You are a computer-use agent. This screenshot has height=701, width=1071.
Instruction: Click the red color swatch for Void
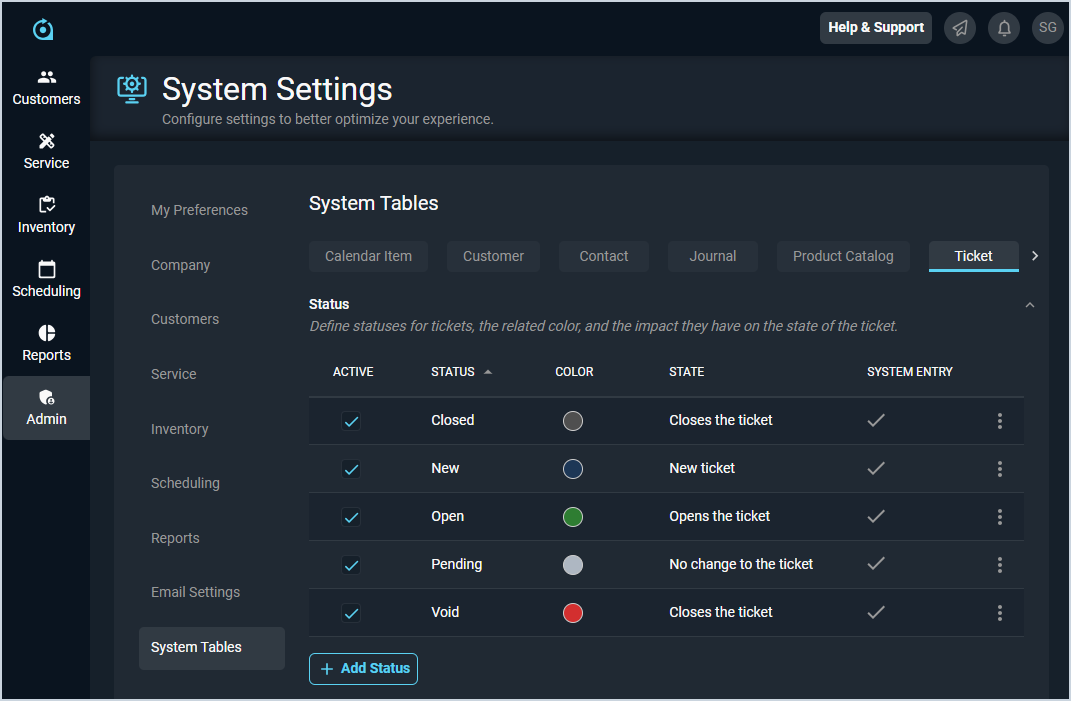click(x=573, y=613)
